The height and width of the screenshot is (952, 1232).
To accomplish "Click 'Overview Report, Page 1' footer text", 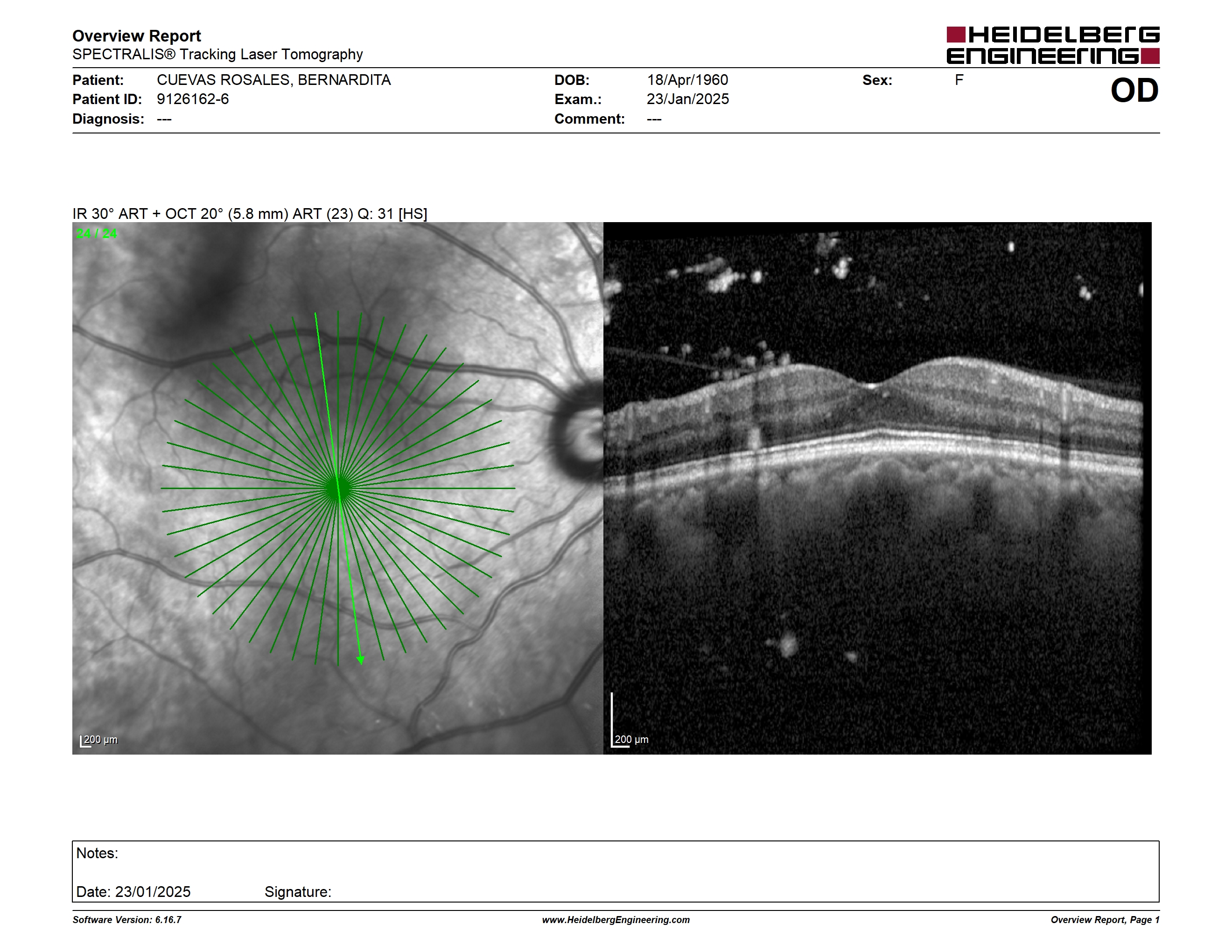I will pos(1105,920).
